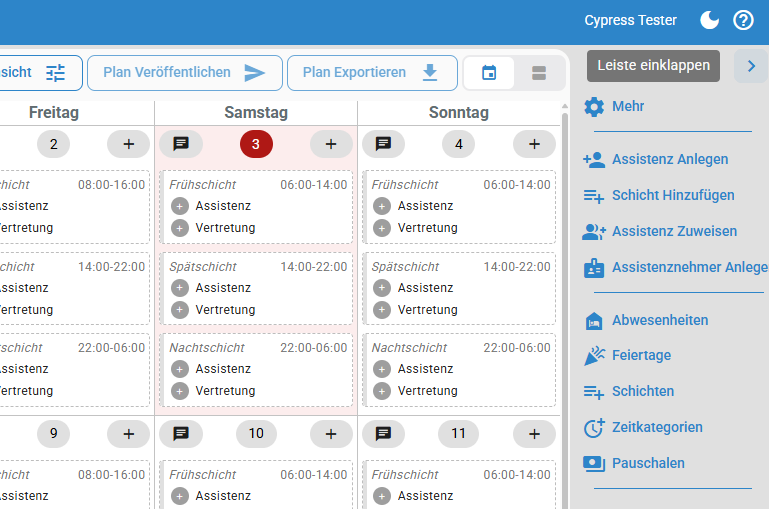Add Assistenz to Sonntag 11 Frühschicht

(x=382, y=496)
